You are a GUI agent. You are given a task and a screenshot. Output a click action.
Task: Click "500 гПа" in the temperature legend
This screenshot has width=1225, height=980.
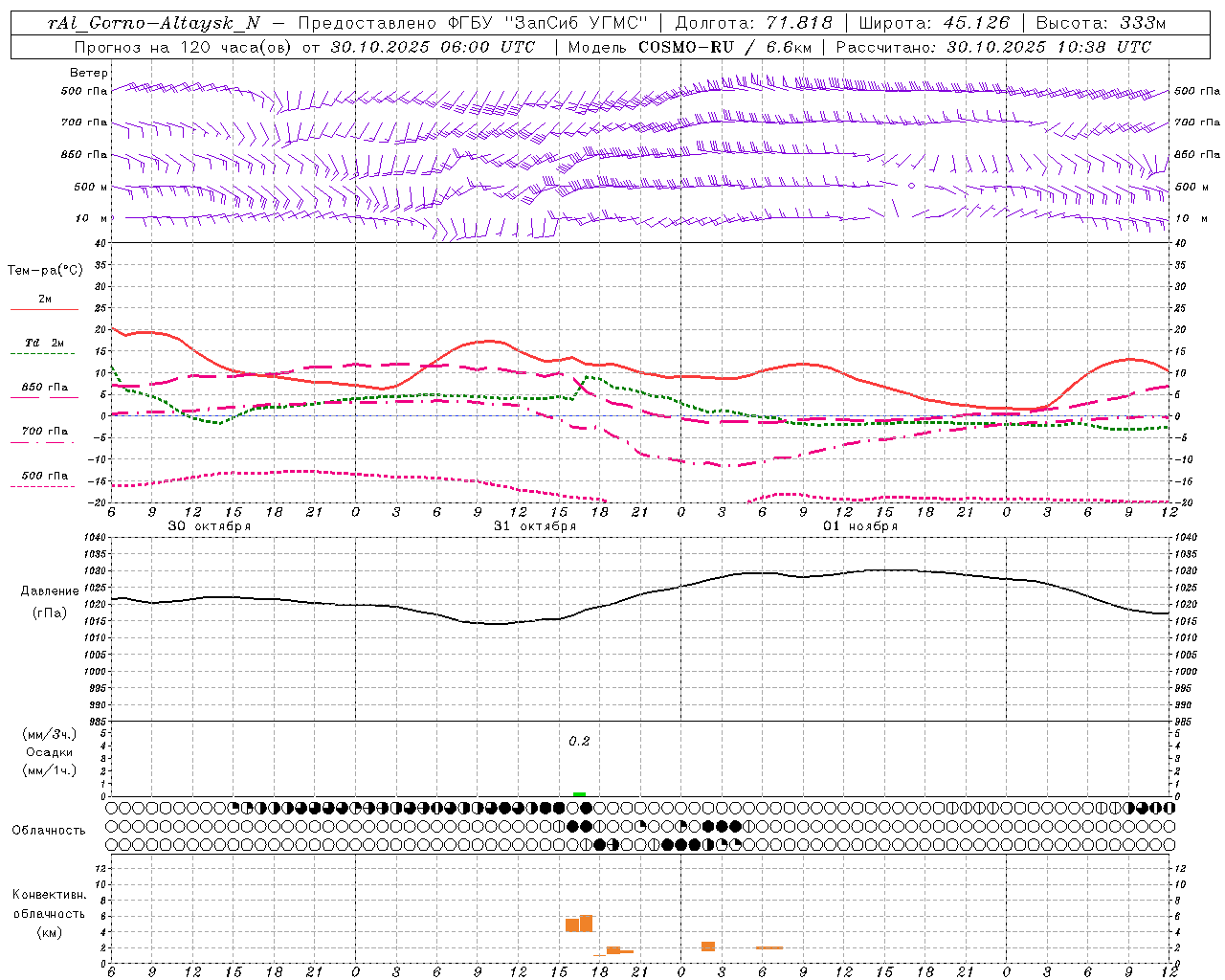point(45,476)
